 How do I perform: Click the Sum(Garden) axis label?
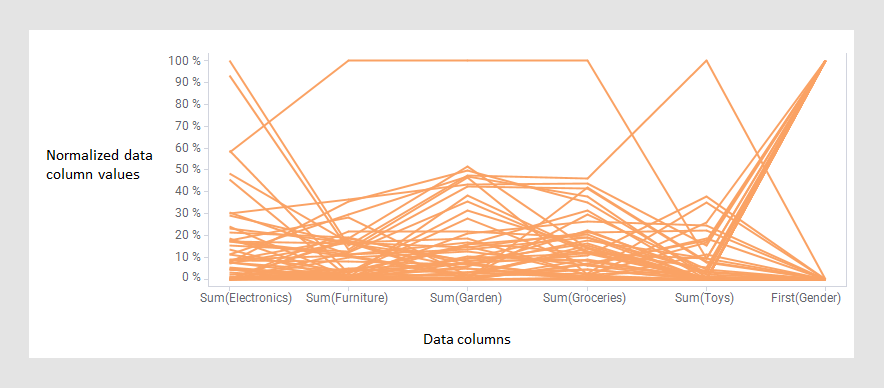[466, 298]
